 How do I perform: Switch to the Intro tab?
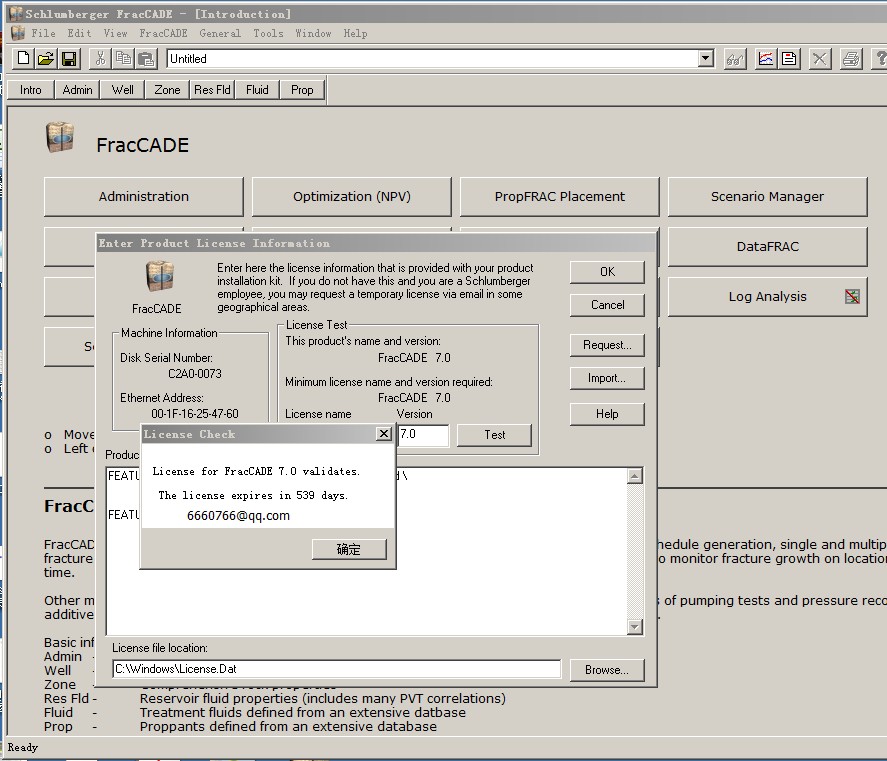[x=31, y=90]
